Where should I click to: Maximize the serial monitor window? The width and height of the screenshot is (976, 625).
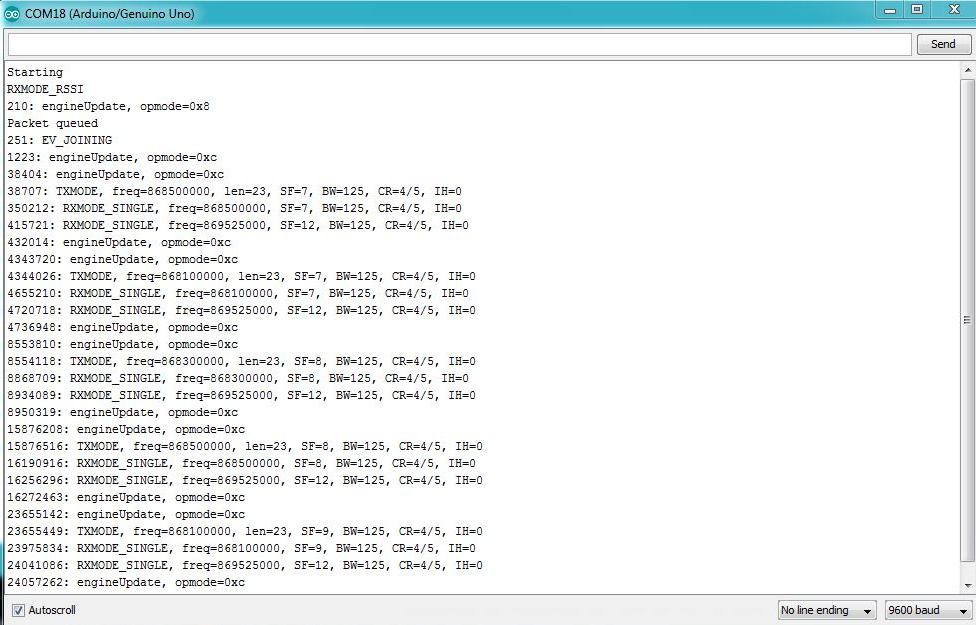click(x=917, y=9)
